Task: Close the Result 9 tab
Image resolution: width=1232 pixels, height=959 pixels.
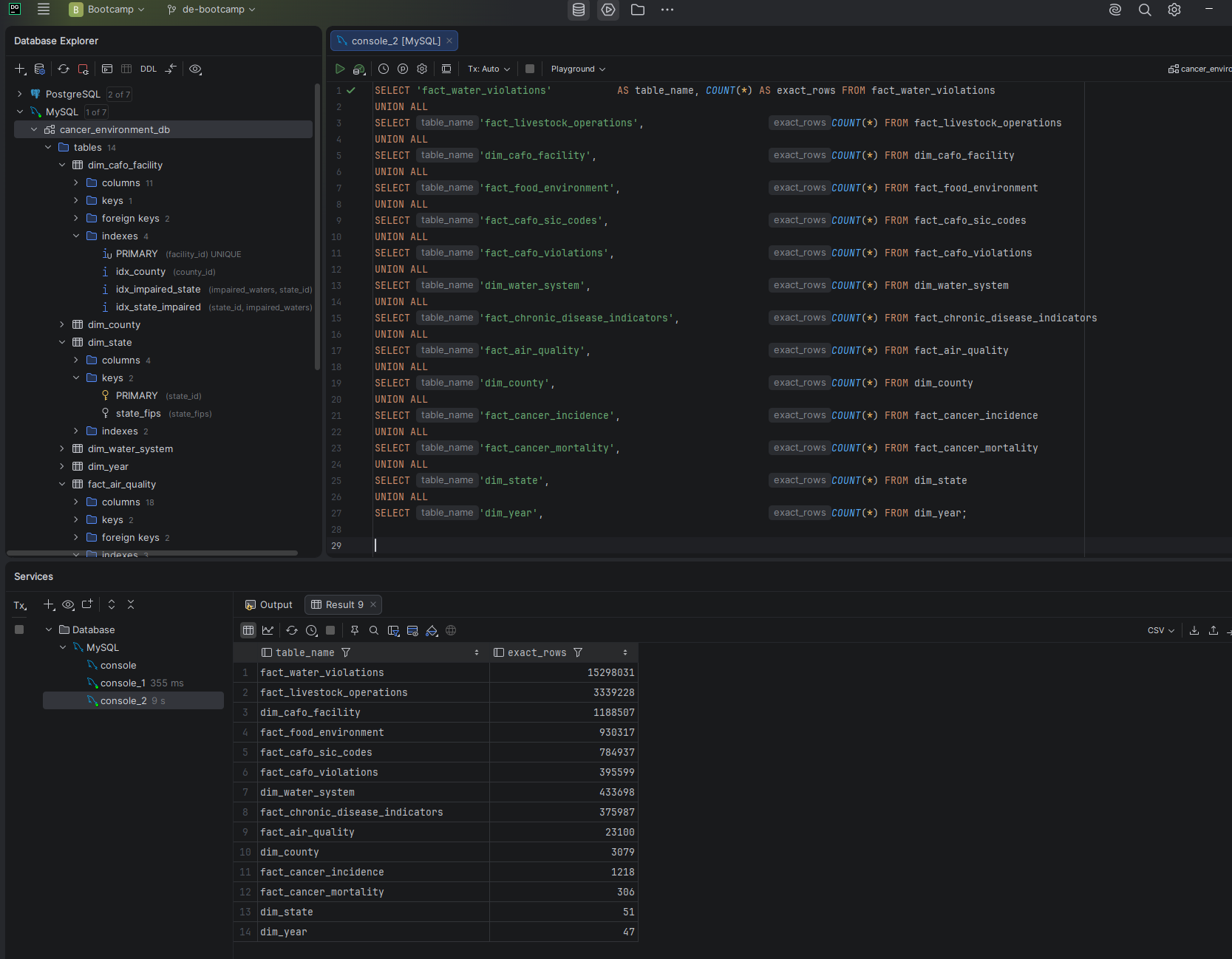Action: (373, 604)
